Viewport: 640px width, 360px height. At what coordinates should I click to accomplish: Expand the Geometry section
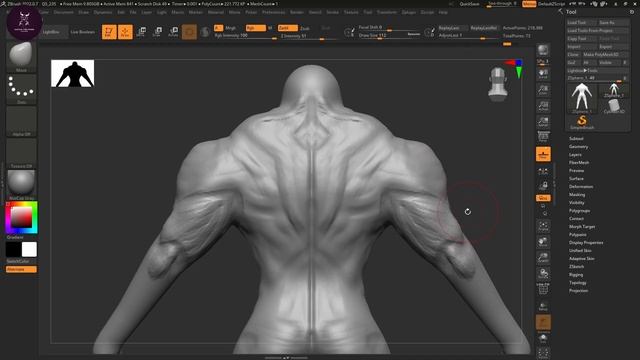579,147
